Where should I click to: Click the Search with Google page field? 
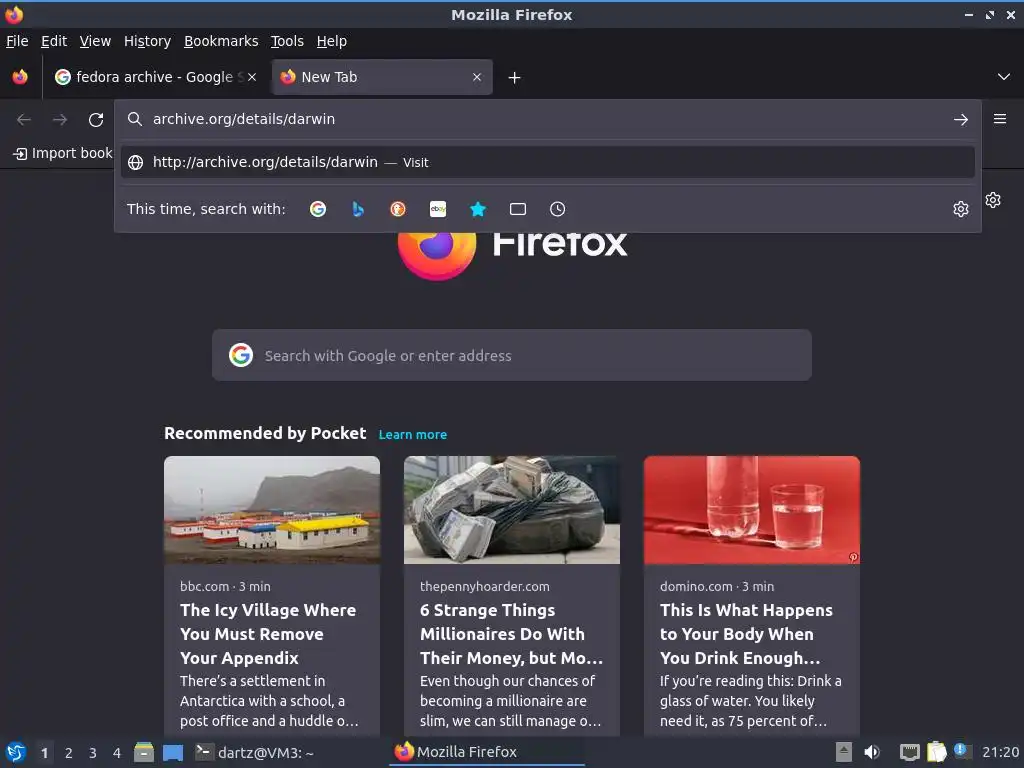[x=512, y=355]
